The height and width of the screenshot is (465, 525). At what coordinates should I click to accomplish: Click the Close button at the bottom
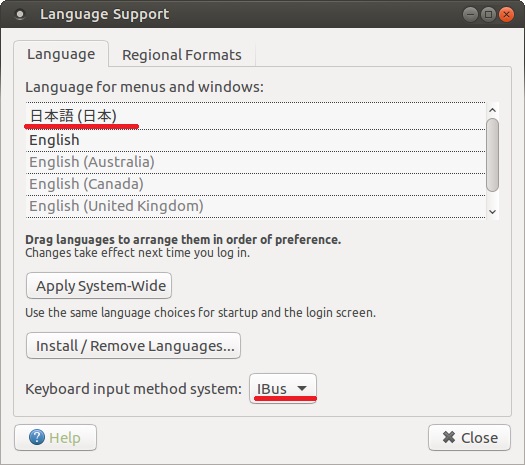[x=469, y=438]
